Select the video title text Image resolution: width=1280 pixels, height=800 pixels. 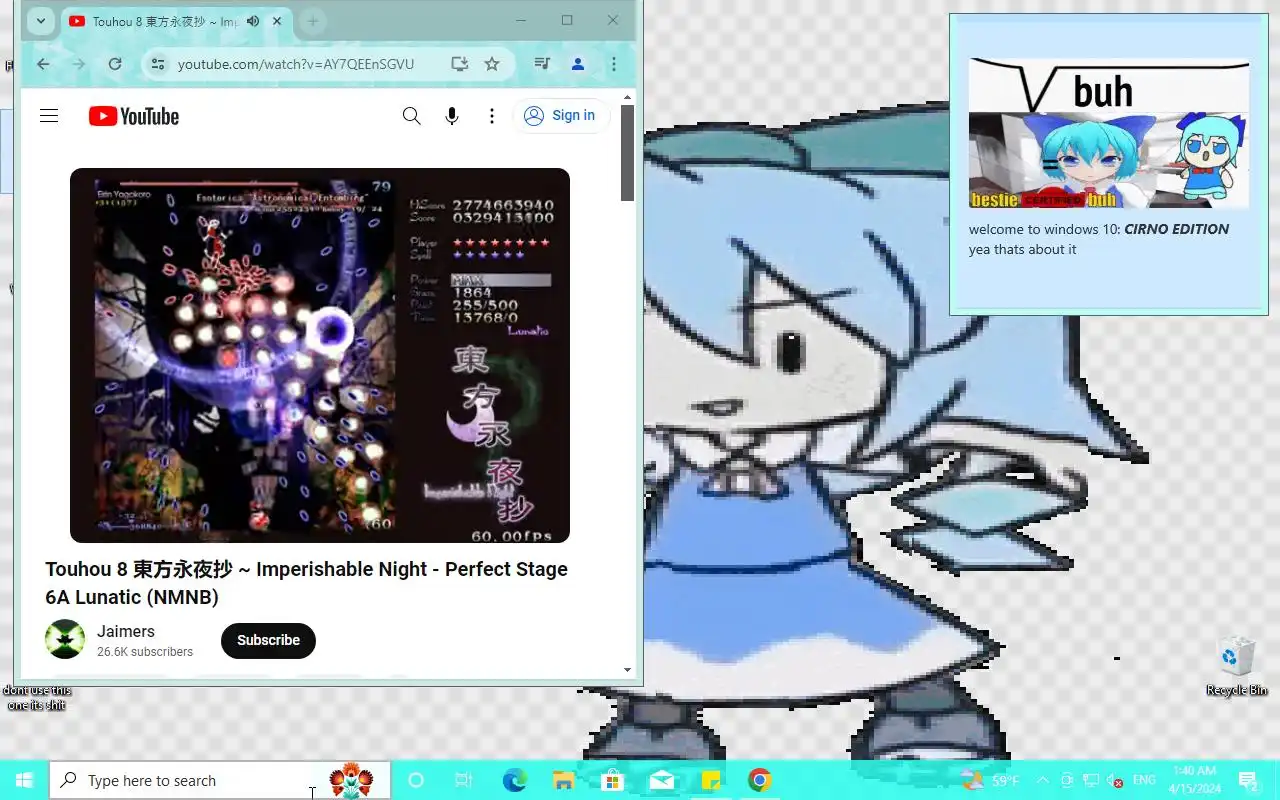point(306,583)
